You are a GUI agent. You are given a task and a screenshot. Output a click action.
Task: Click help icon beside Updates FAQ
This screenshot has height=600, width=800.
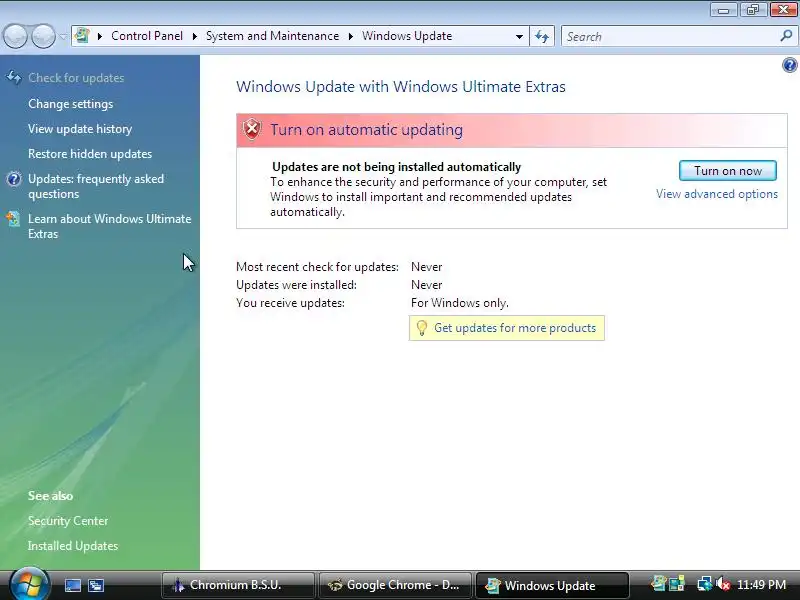pyautogui.click(x=14, y=179)
